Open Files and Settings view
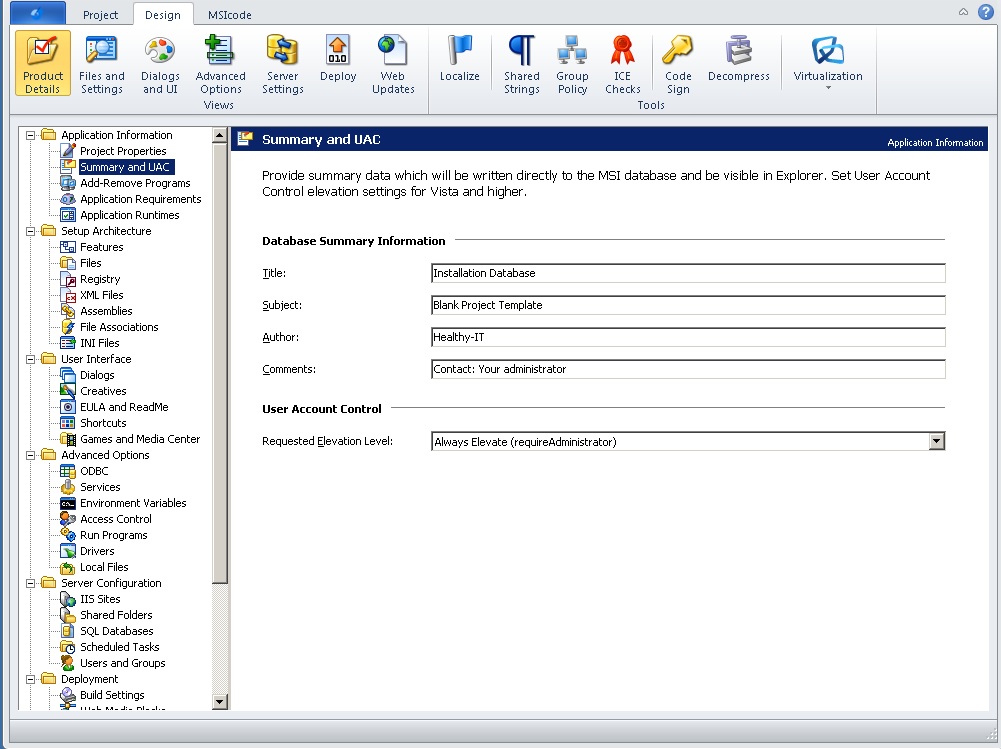 (102, 63)
